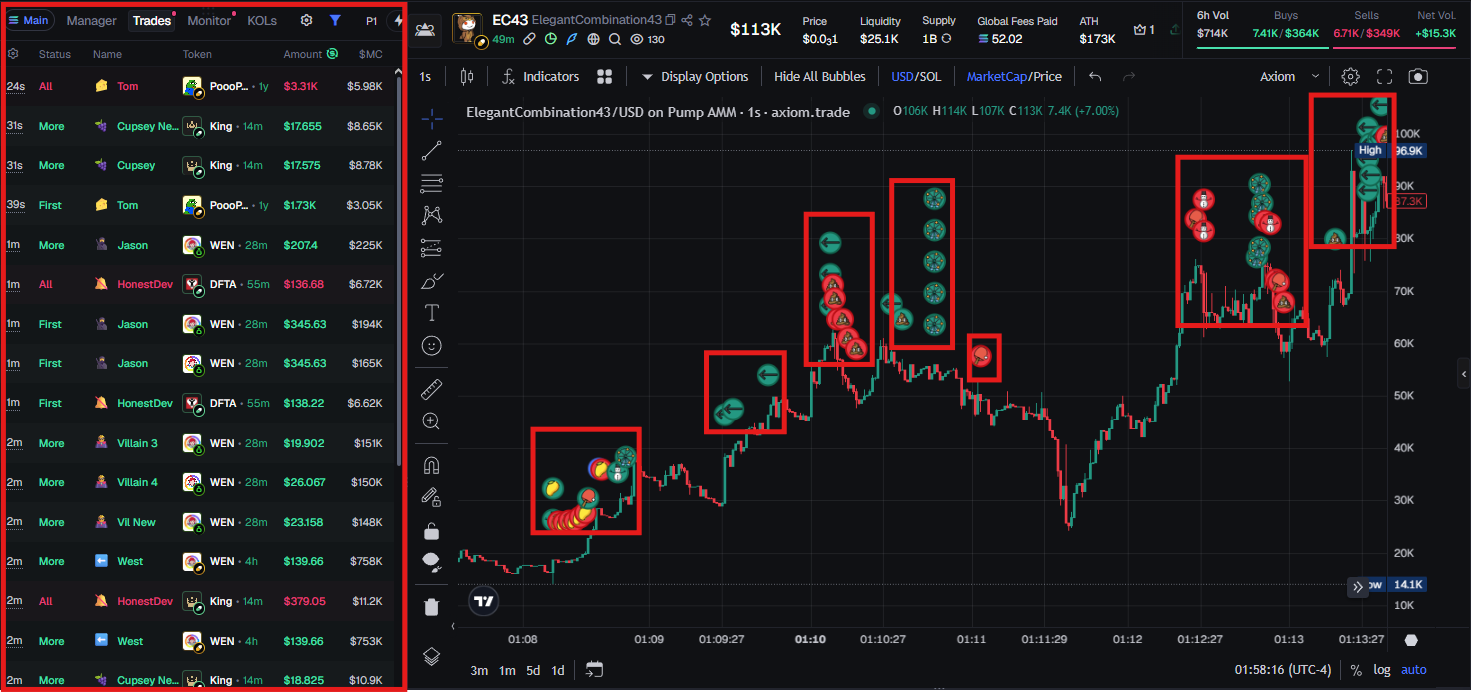This screenshot has width=1471, height=693.
Task: Open the long position forecasting tool
Action: 432,248
